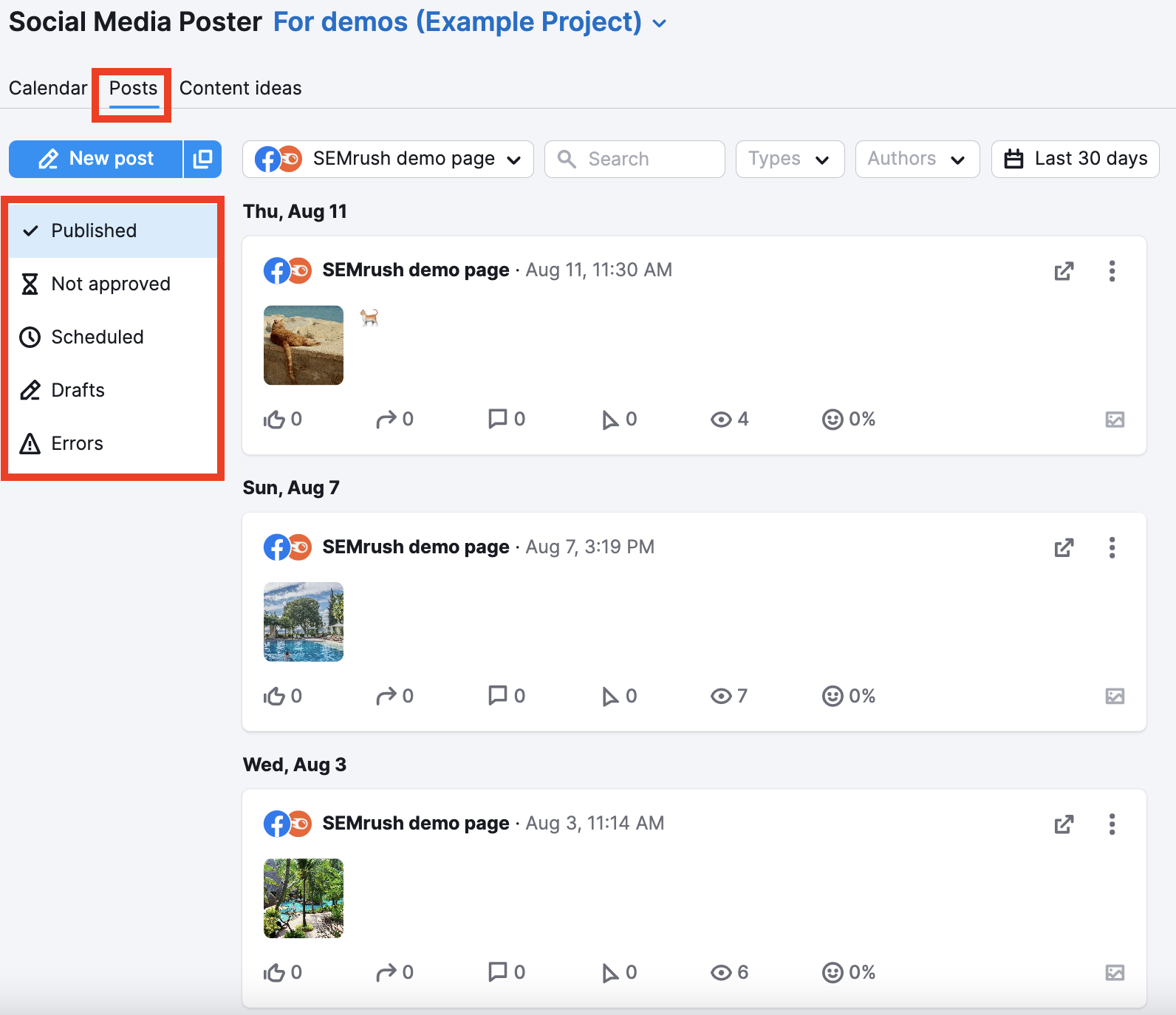Screen dimensions: 1176x1015
Task: Click the comments icon on Aug 3 post
Action: [x=498, y=972]
